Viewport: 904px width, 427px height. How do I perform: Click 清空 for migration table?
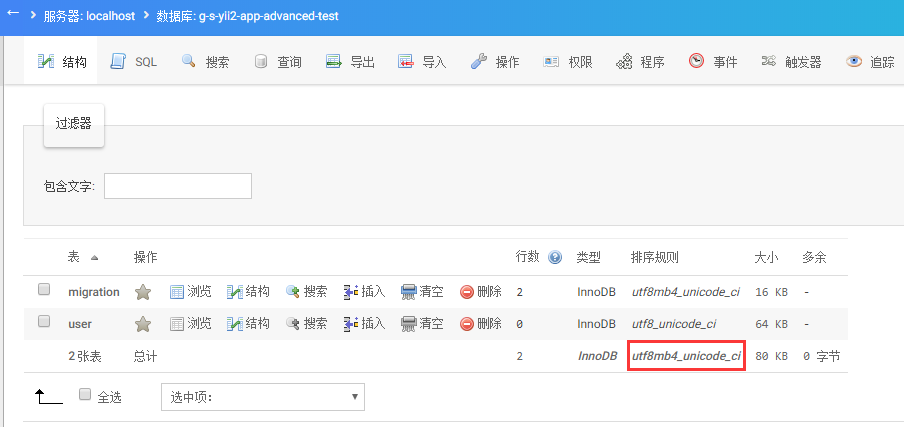423,292
